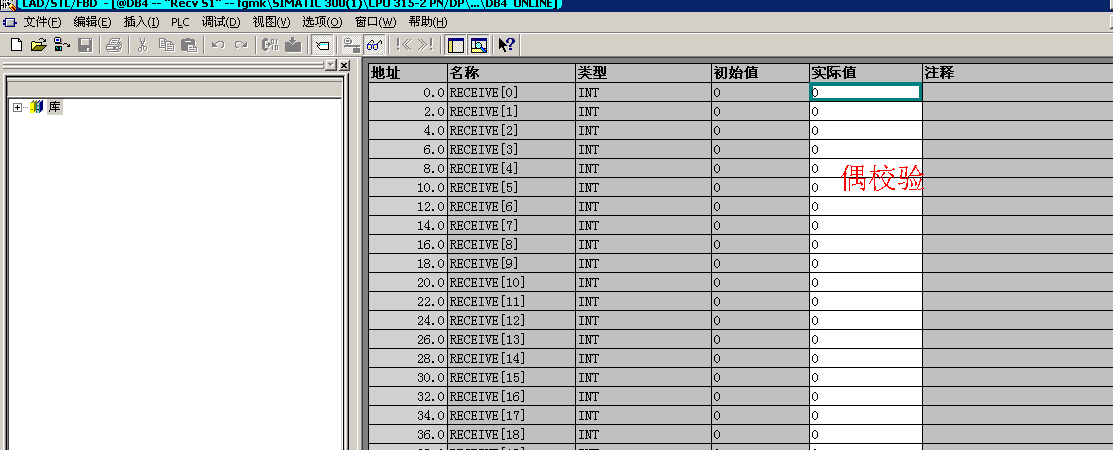Click the Open online station icon
Viewport: 1113px width, 450px height.
coord(62,45)
